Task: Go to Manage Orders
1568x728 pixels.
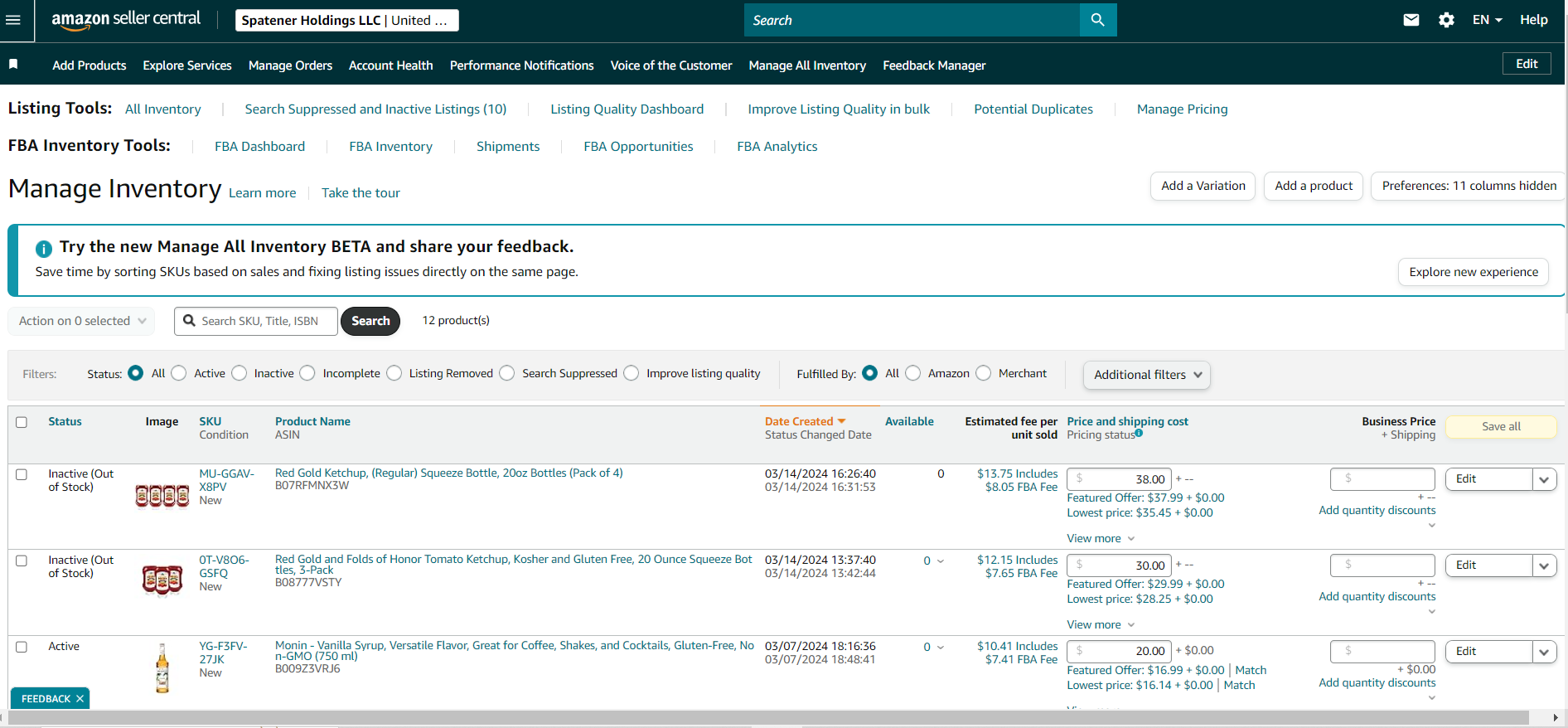Action: coord(290,66)
